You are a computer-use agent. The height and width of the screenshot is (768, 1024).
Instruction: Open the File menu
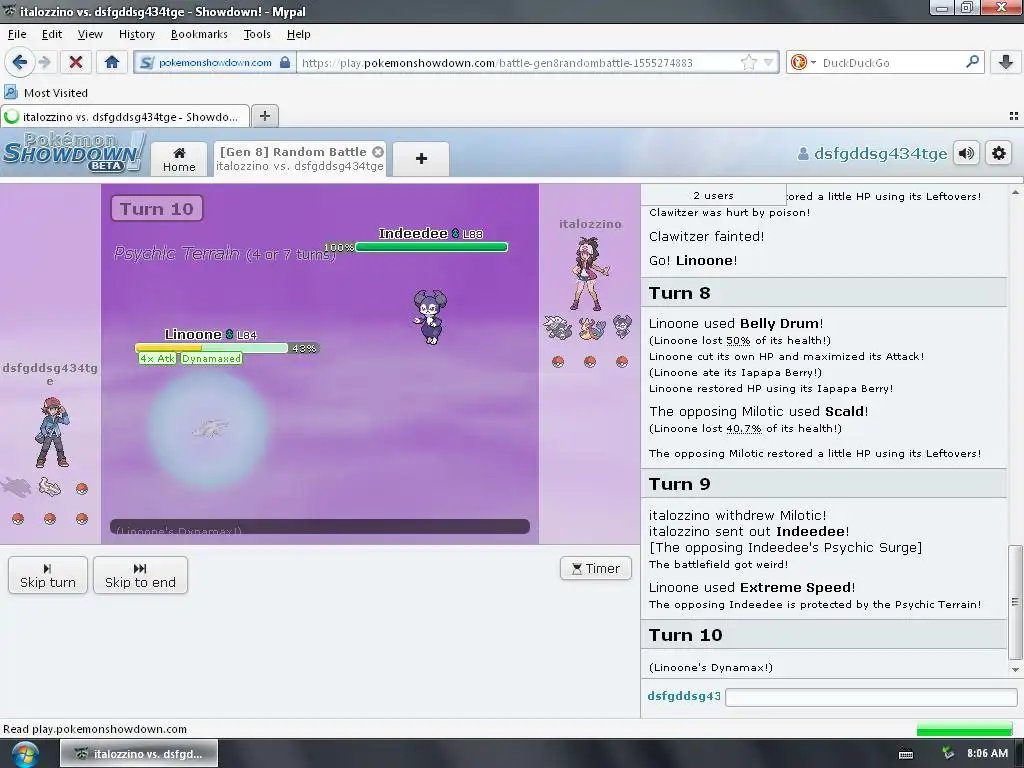(x=17, y=34)
